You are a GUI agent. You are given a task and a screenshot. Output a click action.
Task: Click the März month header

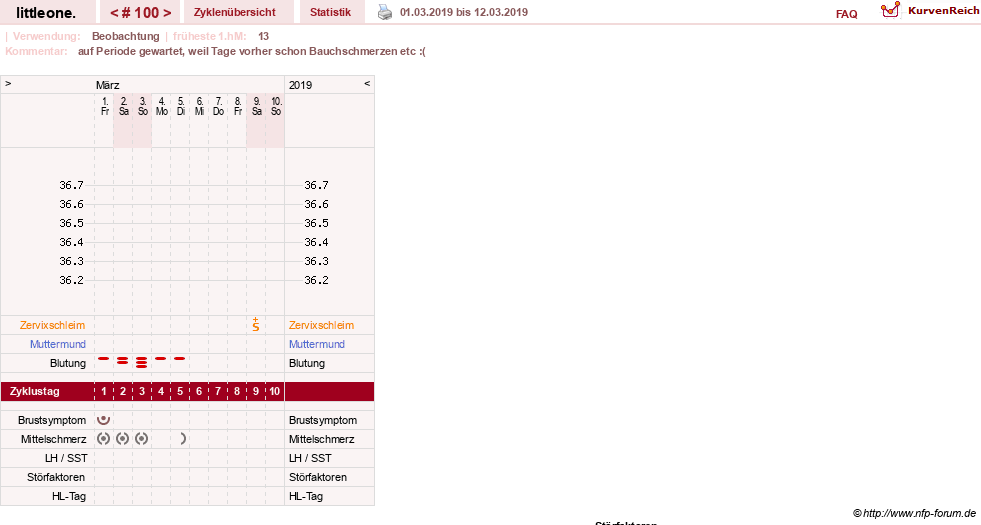[x=108, y=85]
